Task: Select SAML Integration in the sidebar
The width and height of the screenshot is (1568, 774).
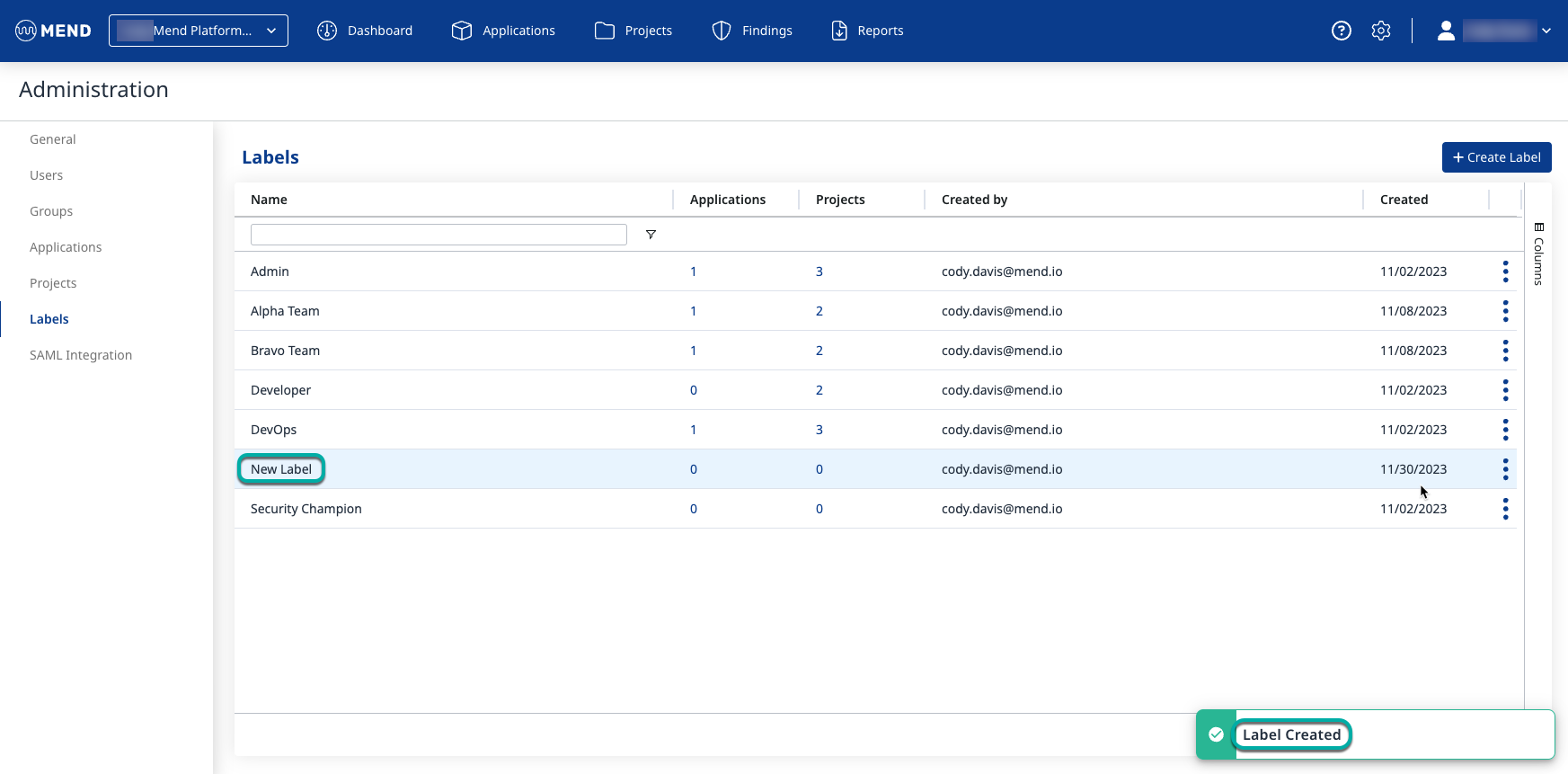Action: (81, 355)
